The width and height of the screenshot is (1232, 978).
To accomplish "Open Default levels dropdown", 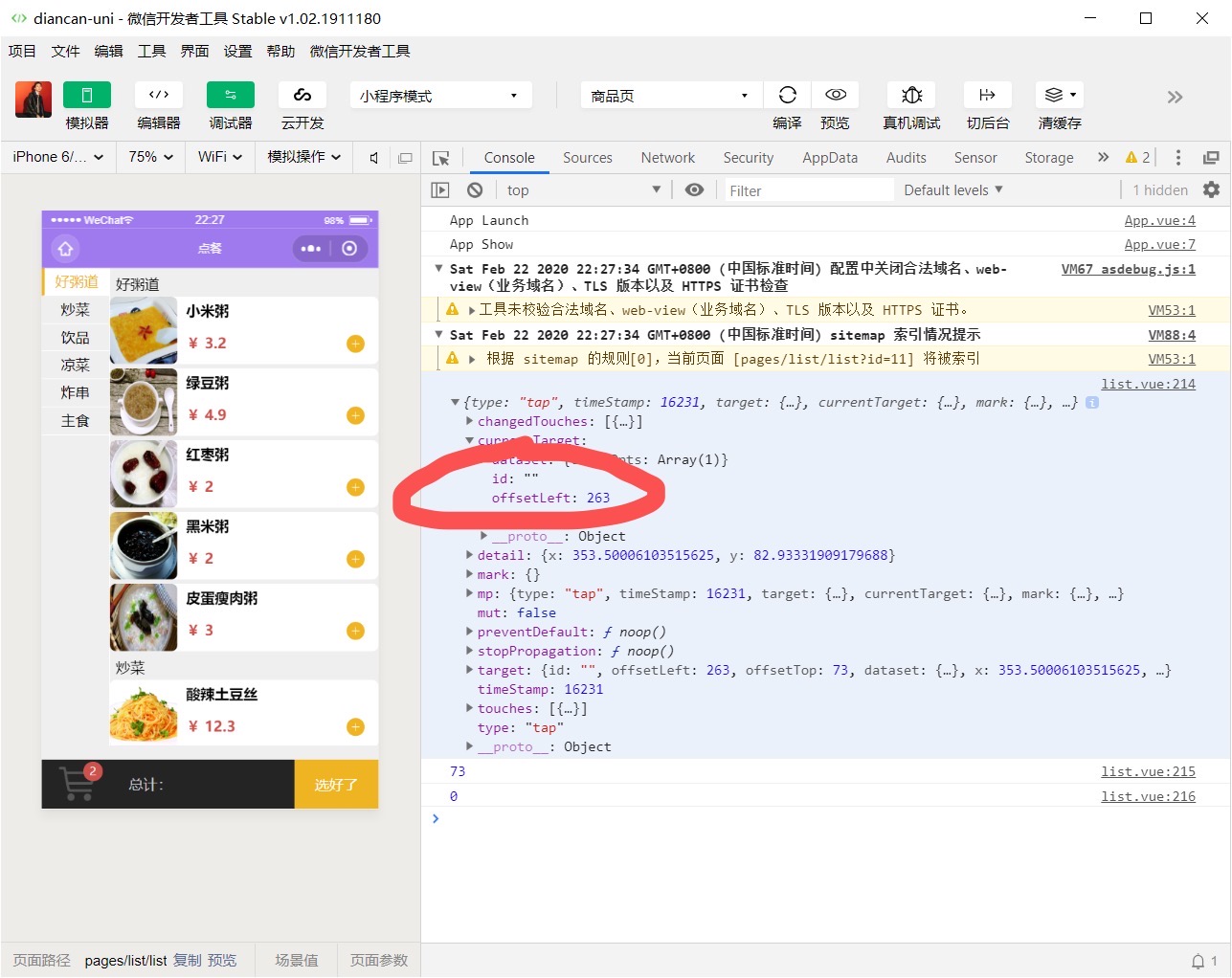I will [953, 190].
